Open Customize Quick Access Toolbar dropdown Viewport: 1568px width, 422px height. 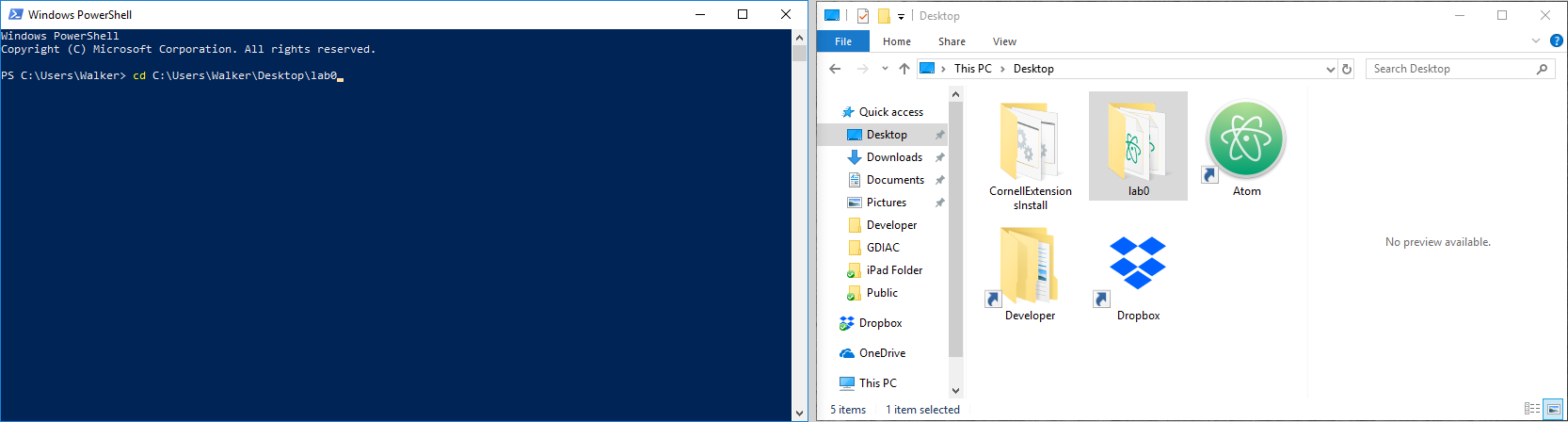(901, 16)
